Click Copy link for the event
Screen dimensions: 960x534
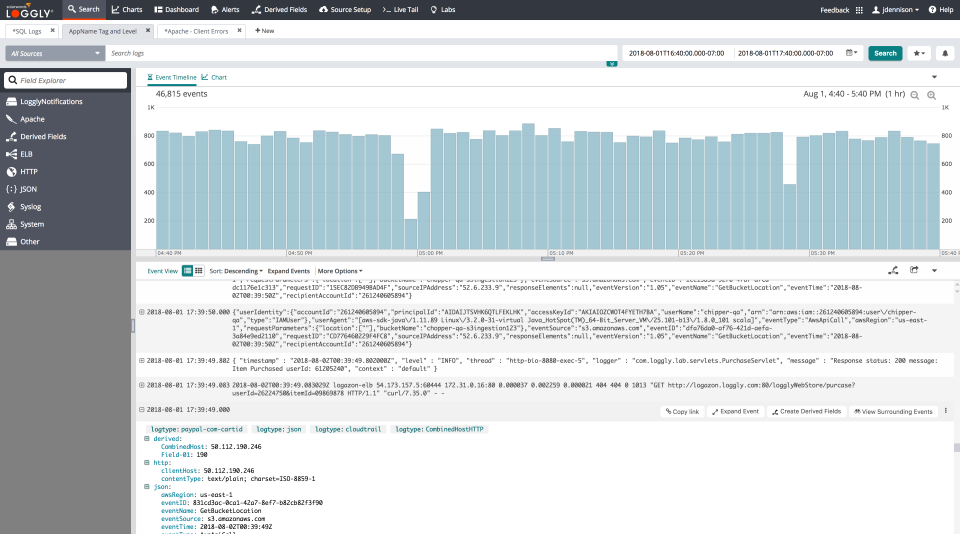click(683, 412)
